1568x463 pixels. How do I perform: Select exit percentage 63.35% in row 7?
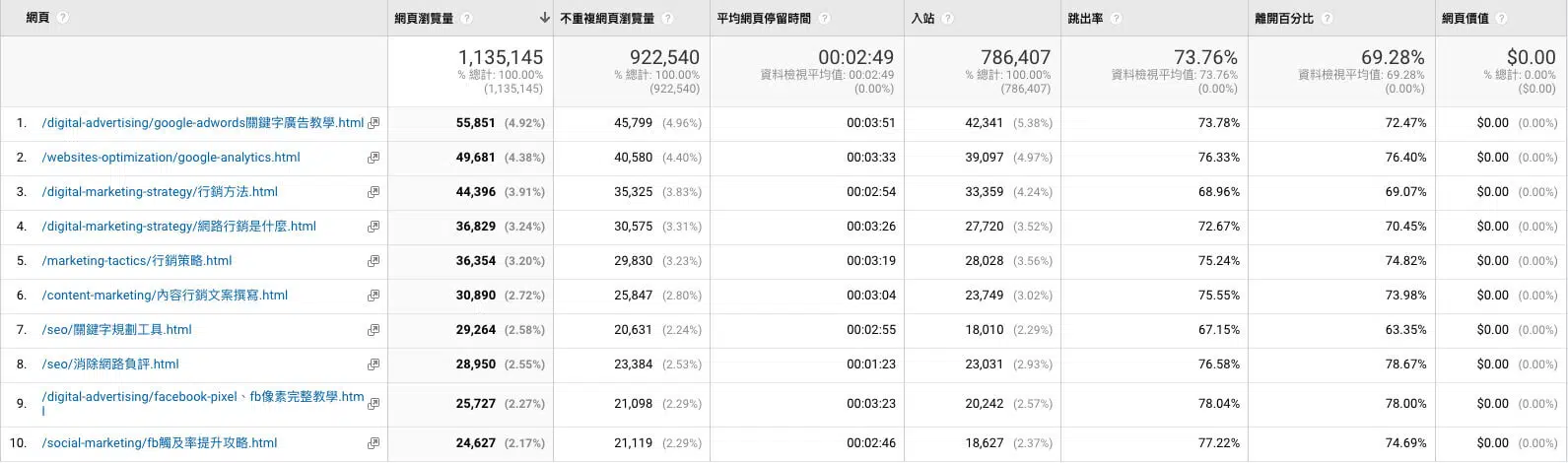(x=1406, y=330)
